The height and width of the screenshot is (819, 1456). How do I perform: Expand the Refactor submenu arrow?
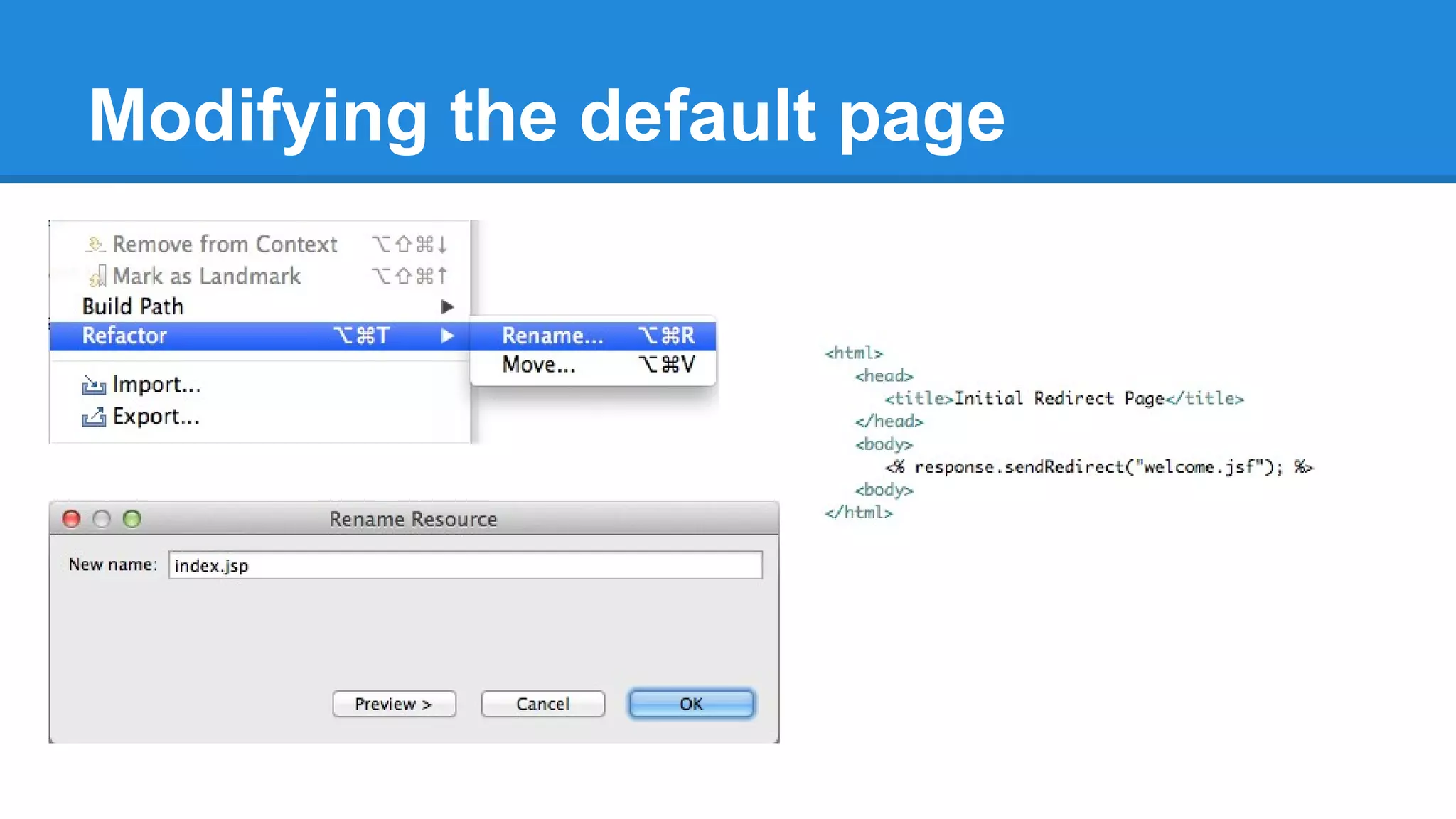447,336
